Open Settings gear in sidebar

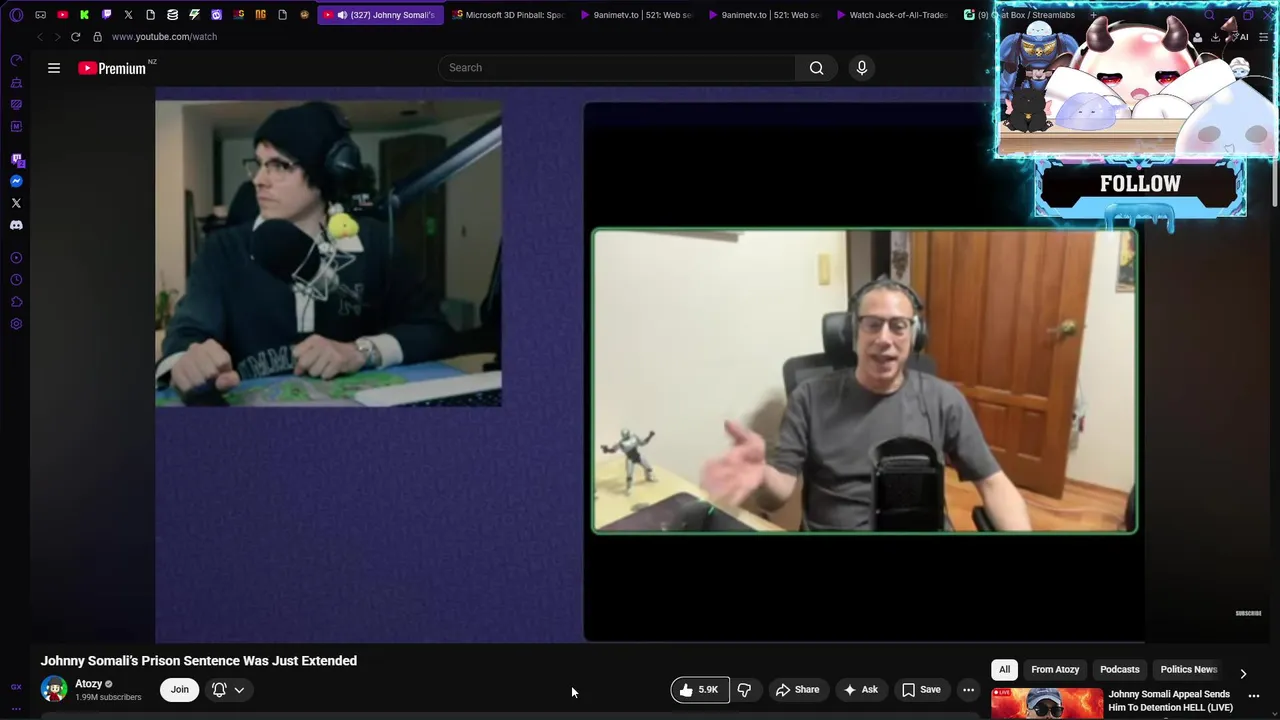[16, 324]
